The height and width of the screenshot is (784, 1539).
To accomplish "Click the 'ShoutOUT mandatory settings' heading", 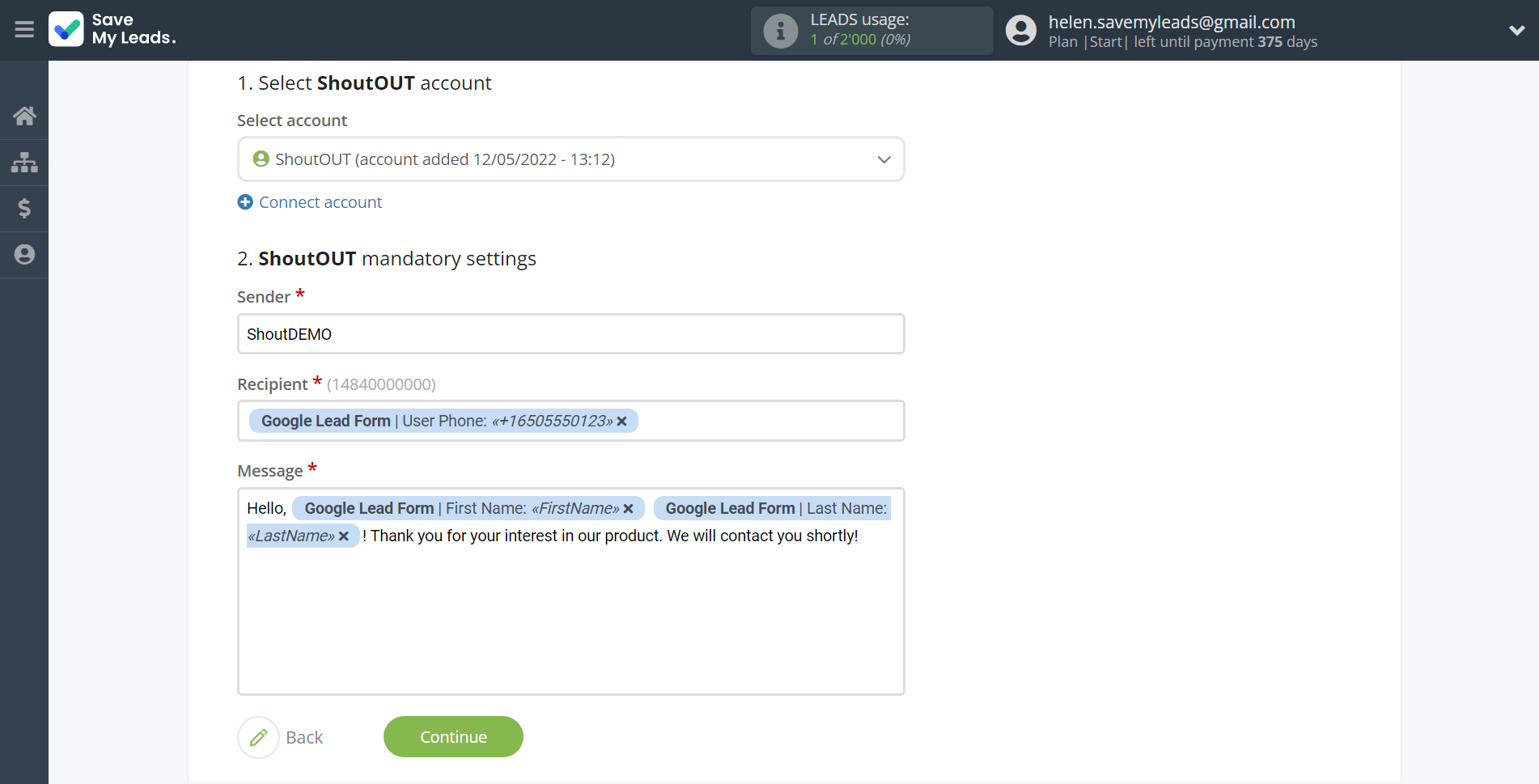I will pos(387,259).
